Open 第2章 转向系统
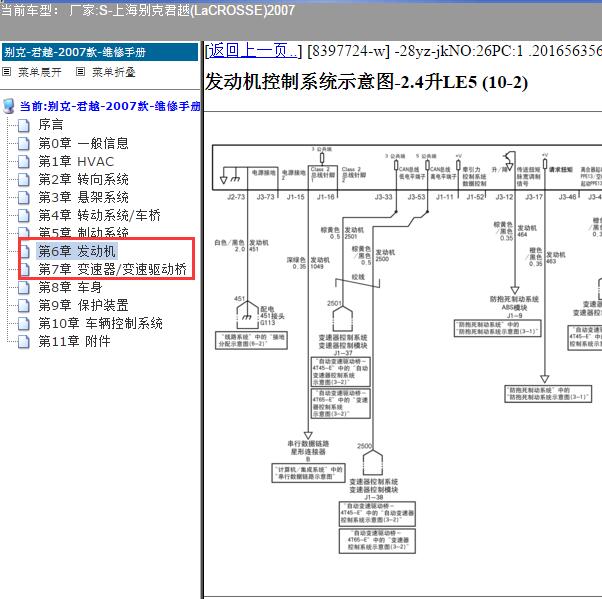This screenshot has height=599, width=602. click(83, 179)
